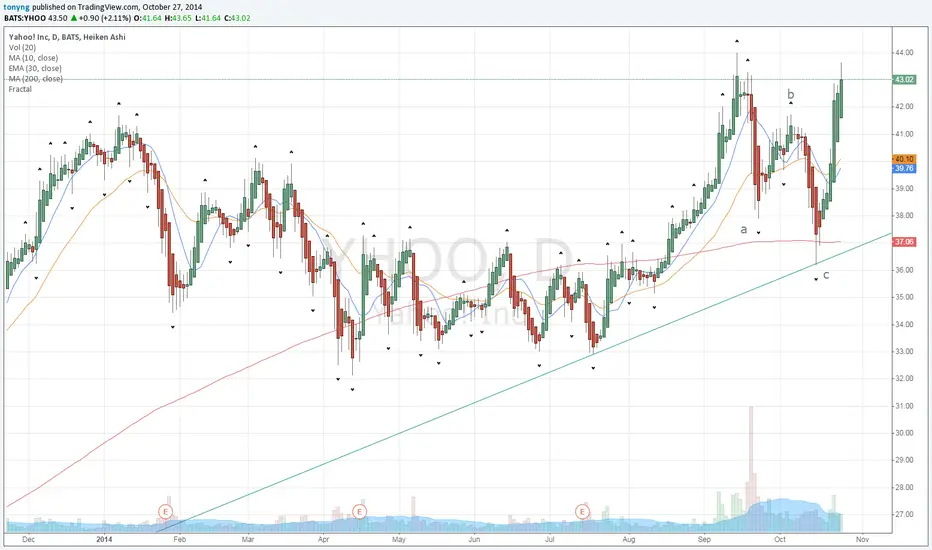Click the 'MA (200, close)' indicator label

tap(36, 78)
